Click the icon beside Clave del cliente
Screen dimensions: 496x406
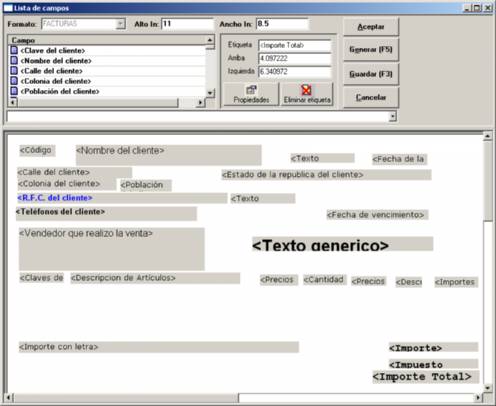tap(14, 50)
